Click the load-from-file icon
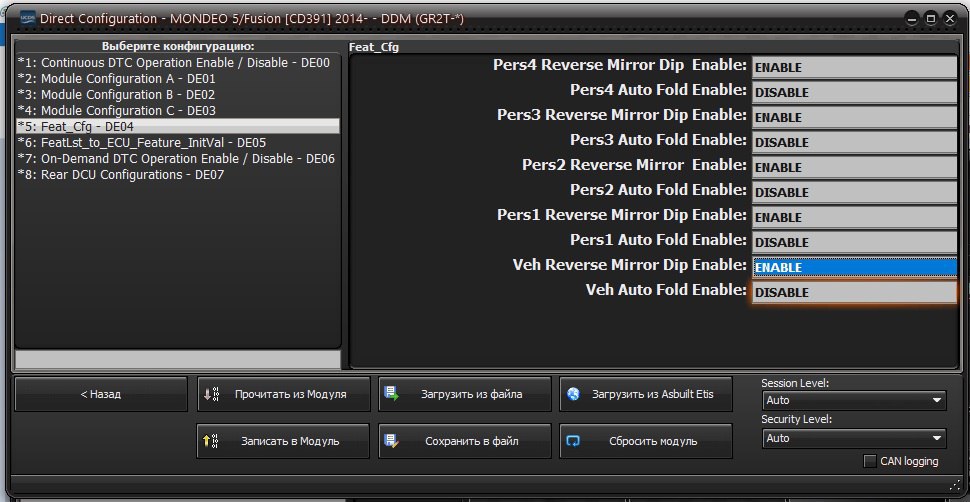 pos(392,394)
